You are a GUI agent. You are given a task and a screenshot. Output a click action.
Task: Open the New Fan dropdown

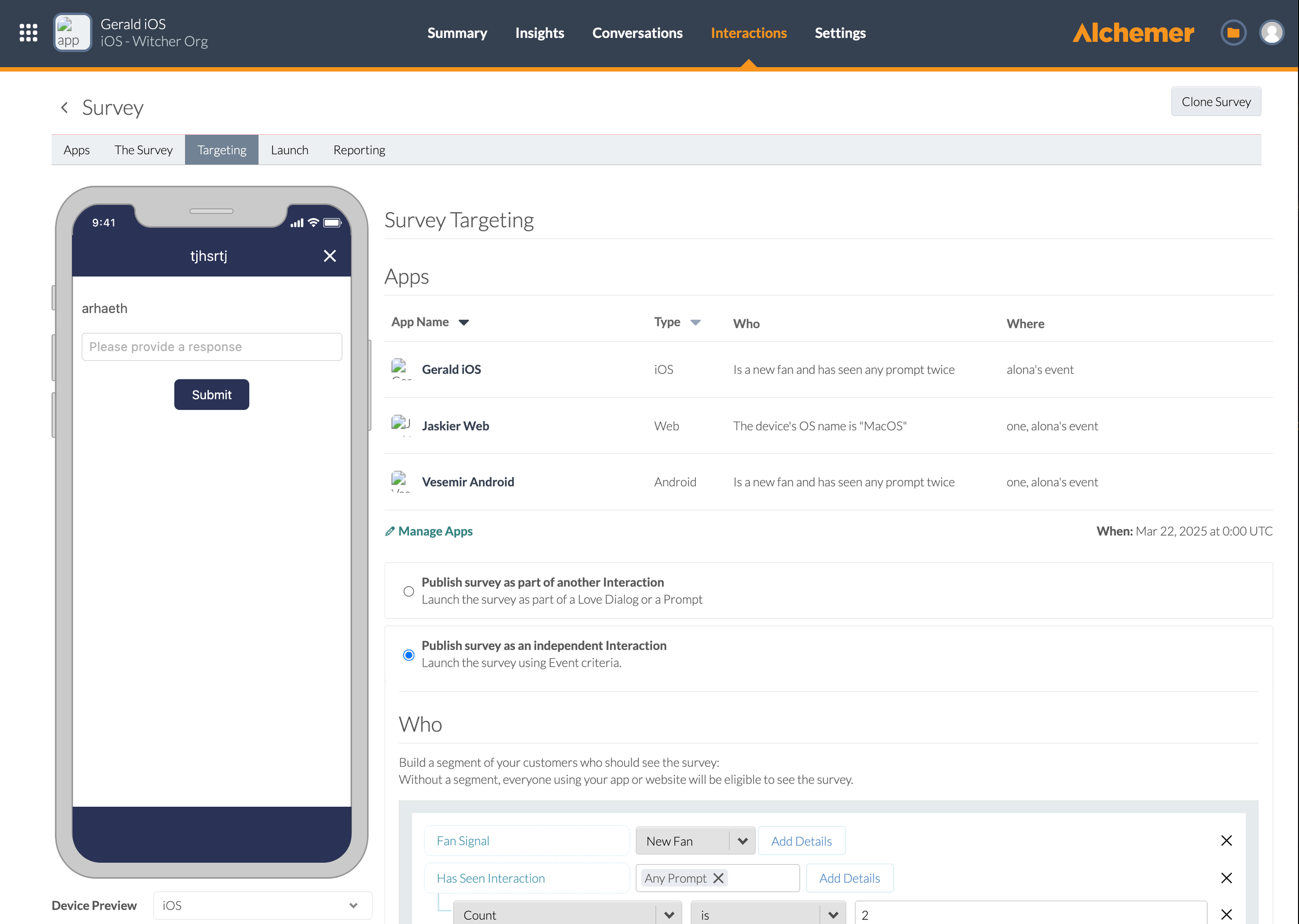695,841
